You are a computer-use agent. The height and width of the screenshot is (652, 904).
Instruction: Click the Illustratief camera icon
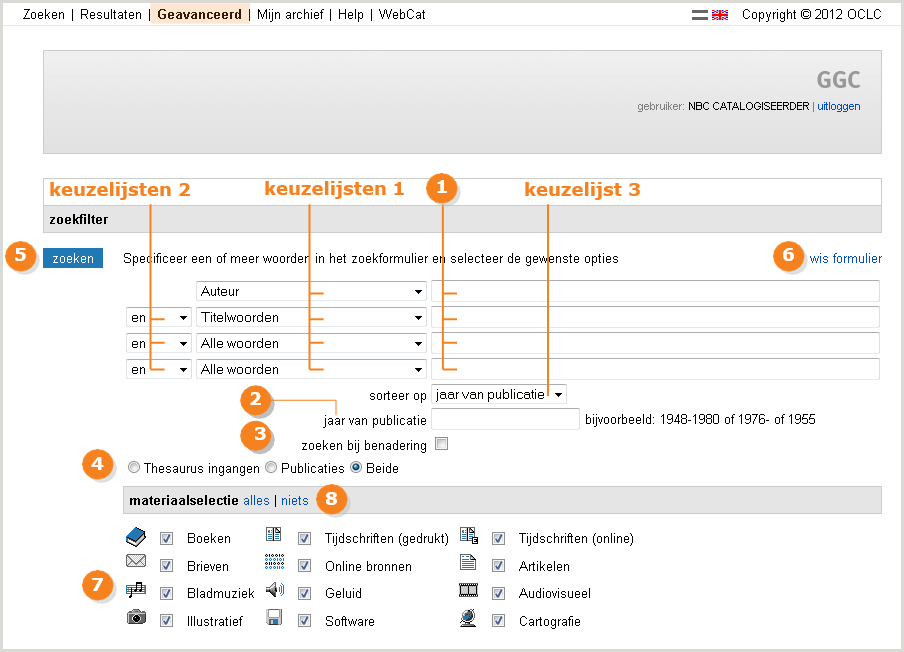[136, 617]
